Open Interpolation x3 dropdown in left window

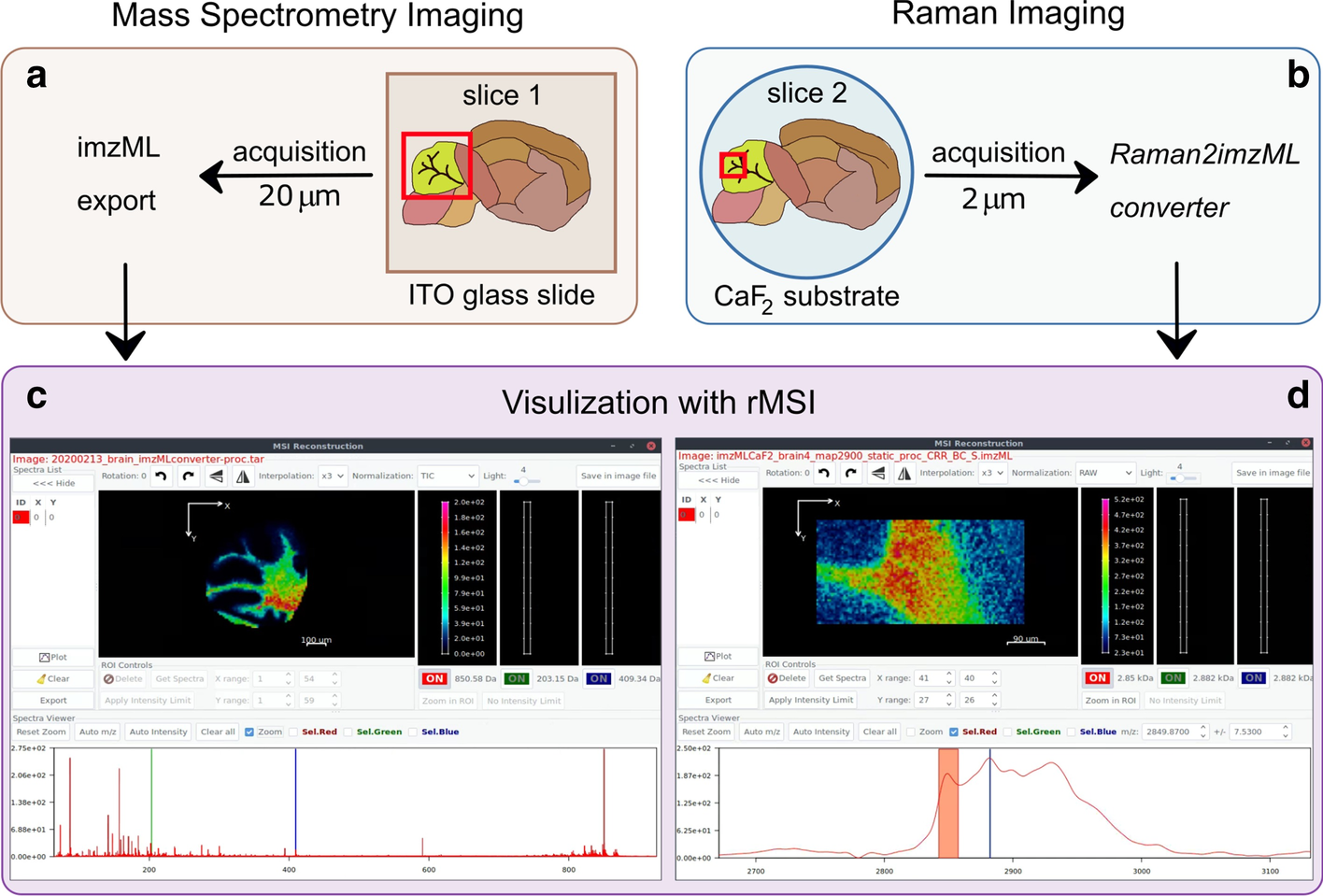333,476
